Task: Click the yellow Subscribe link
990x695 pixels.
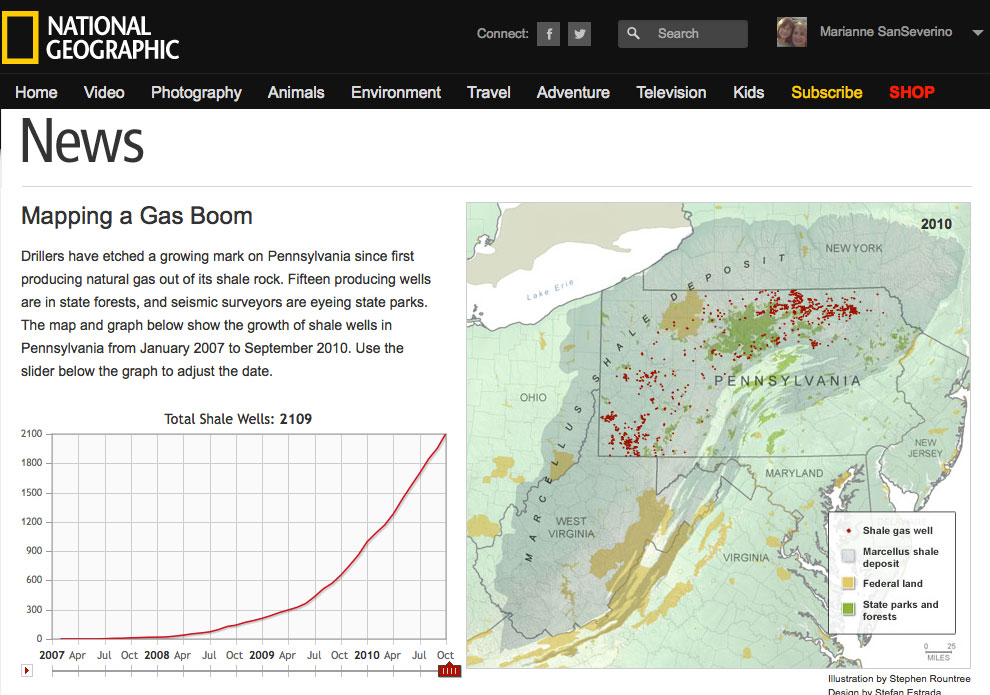Action: point(826,92)
